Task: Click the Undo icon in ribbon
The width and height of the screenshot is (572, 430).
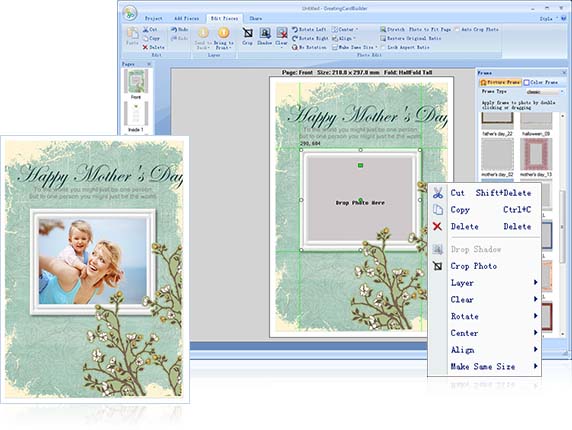Action: tap(179, 30)
